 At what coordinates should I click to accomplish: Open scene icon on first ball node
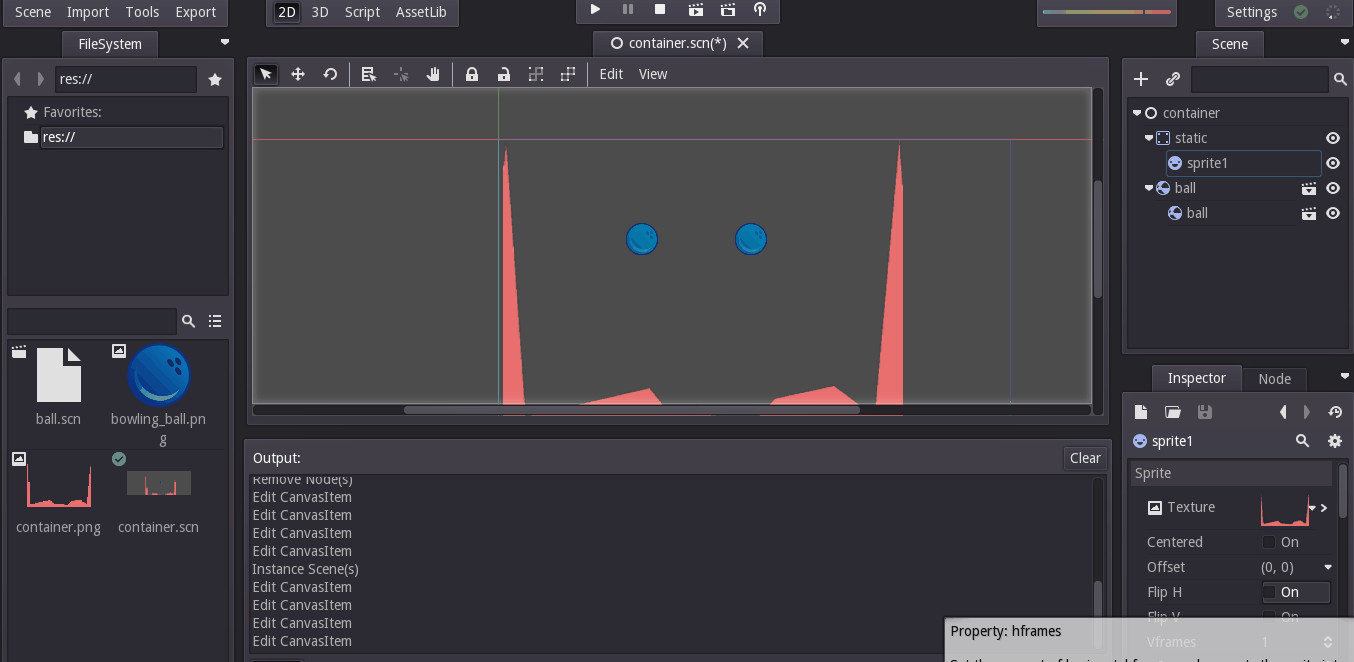pos(1308,188)
